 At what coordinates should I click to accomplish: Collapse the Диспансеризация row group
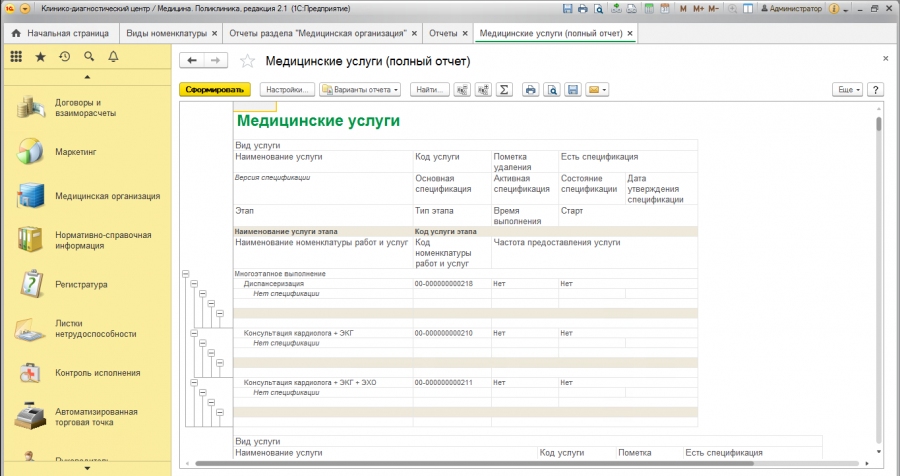(194, 284)
